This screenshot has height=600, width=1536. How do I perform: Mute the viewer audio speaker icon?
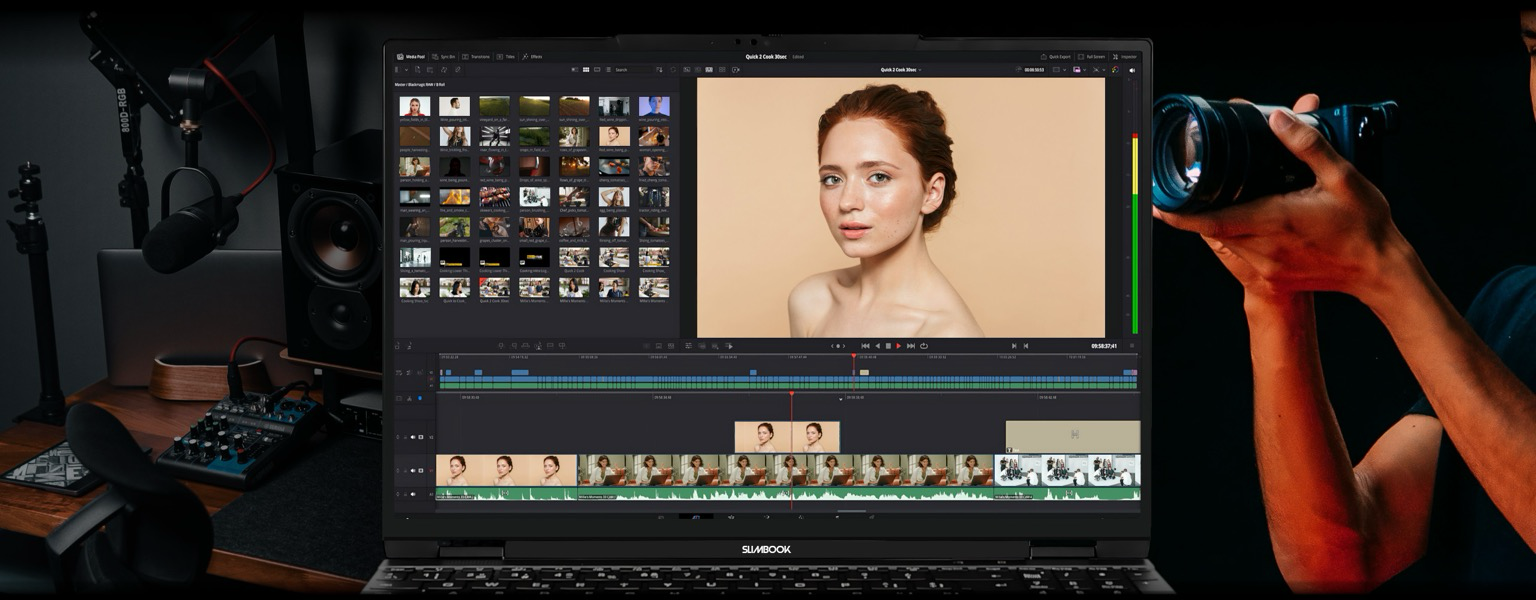pos(1132,70)
